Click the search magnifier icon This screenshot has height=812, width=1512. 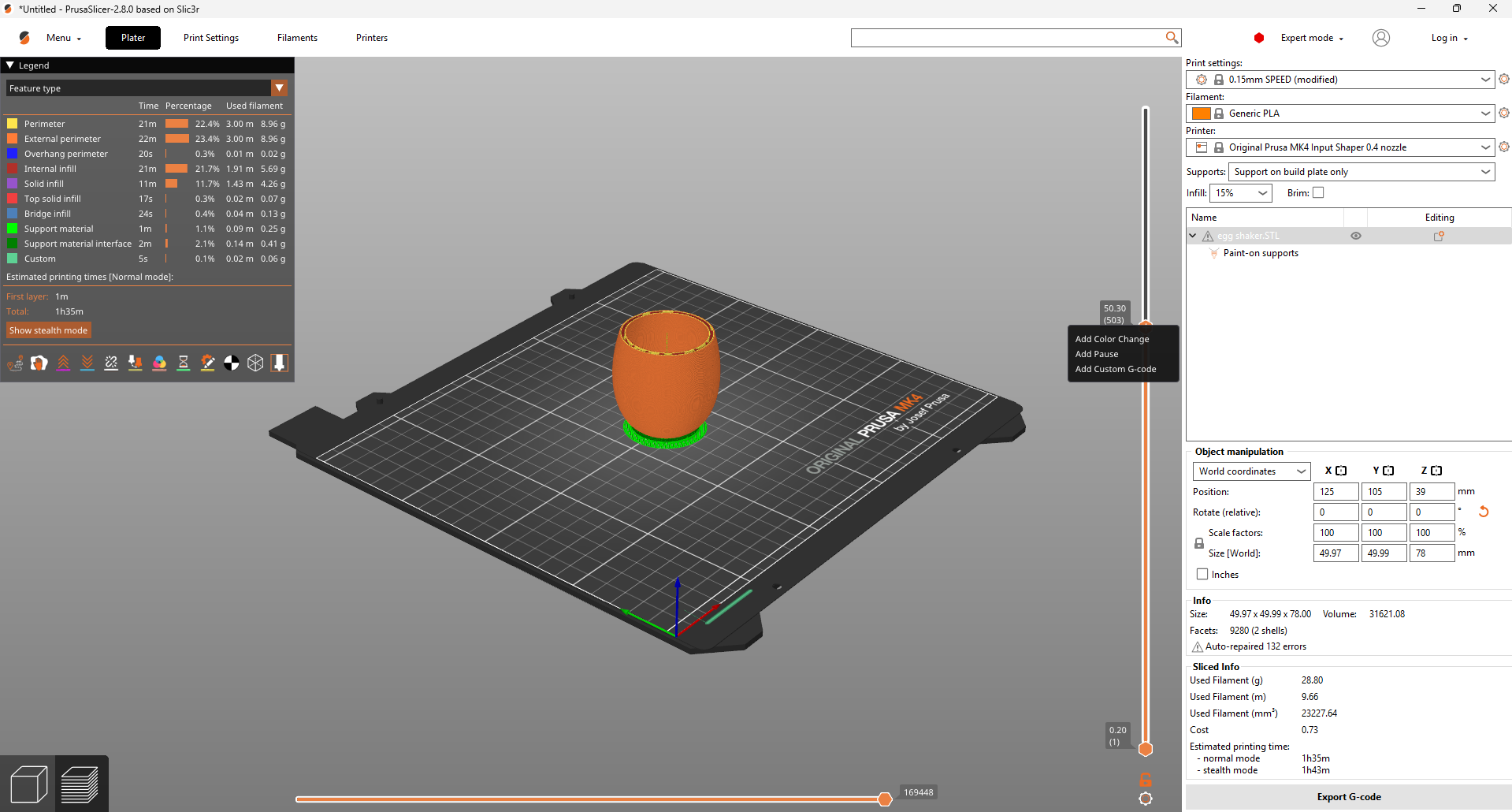point(1172,38)
